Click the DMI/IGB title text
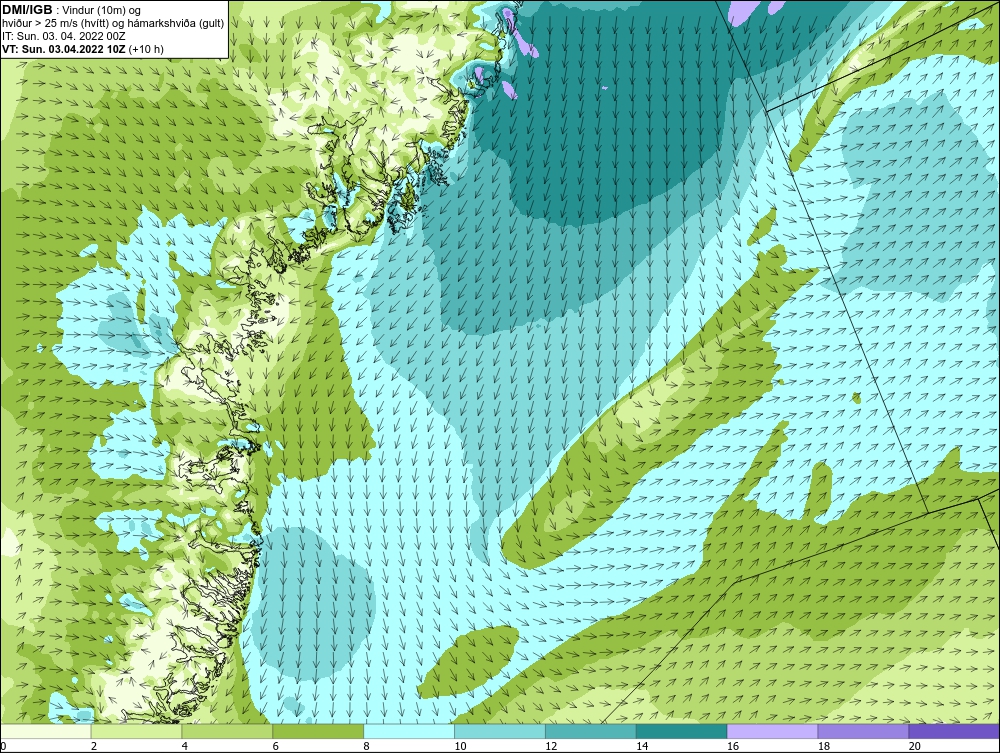Viewport: 1000px width, 753px height. coord(27,10)
